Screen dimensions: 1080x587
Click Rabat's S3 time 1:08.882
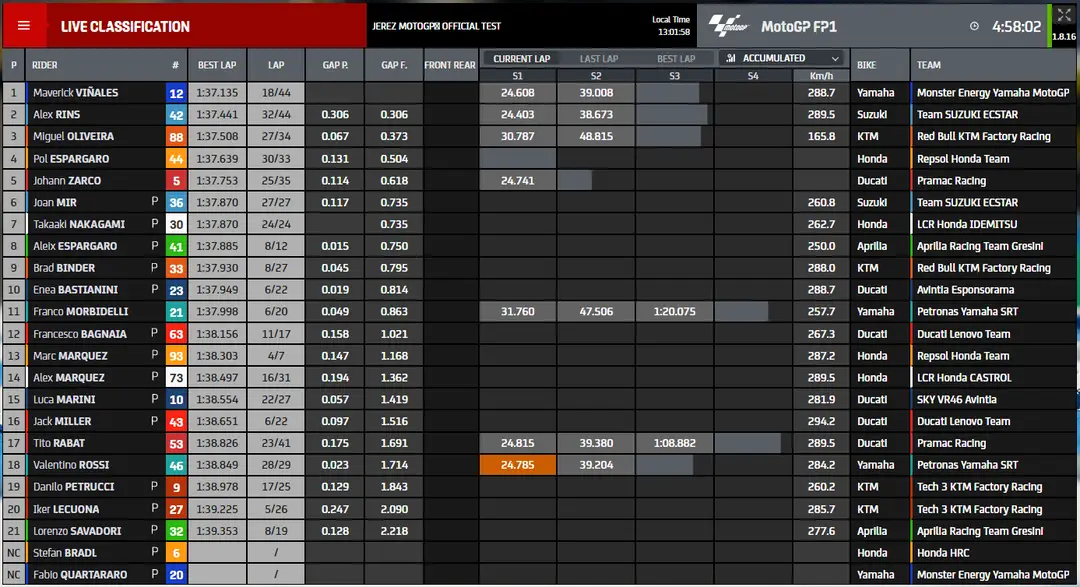point(674,443)
